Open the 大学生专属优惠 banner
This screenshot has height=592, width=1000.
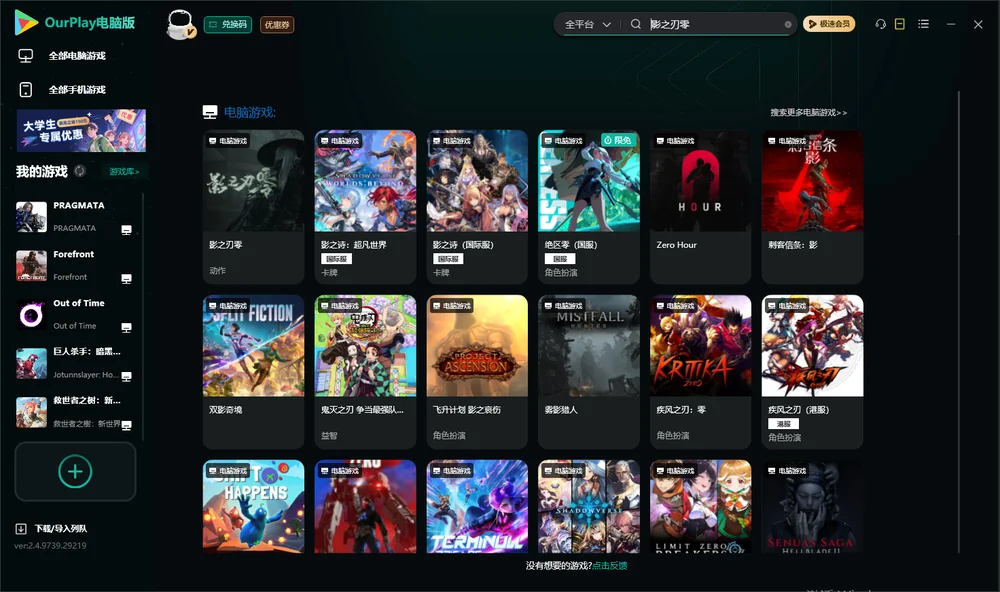[81, 131]
